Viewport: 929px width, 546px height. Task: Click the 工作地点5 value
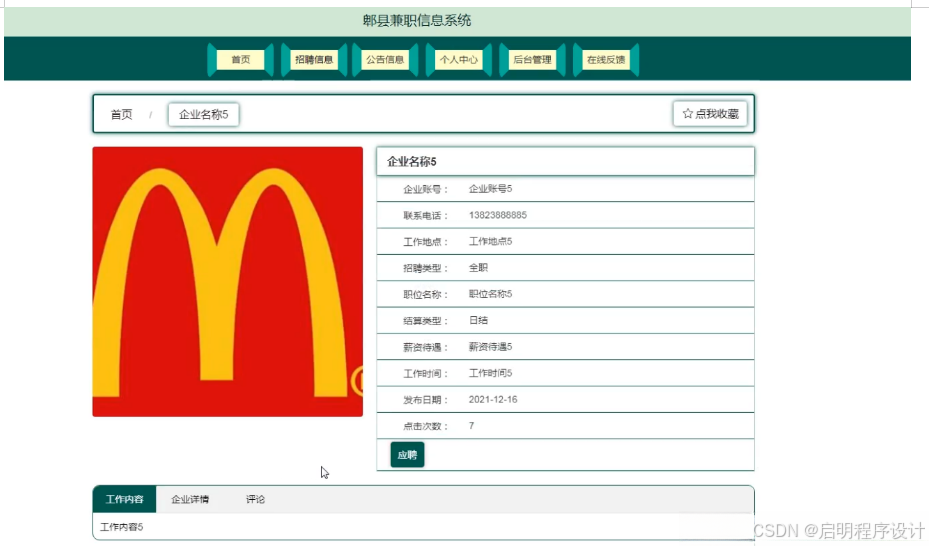coord(491,242)
